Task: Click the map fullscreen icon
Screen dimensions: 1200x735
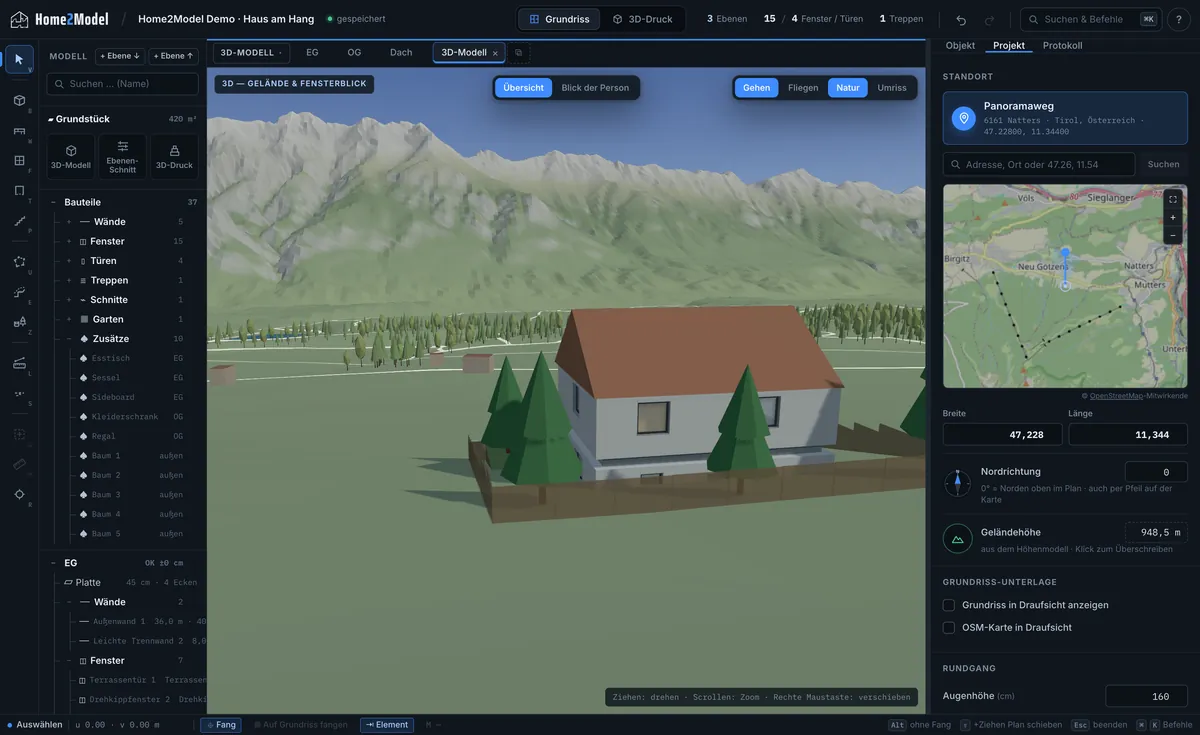Action: 1173,199
